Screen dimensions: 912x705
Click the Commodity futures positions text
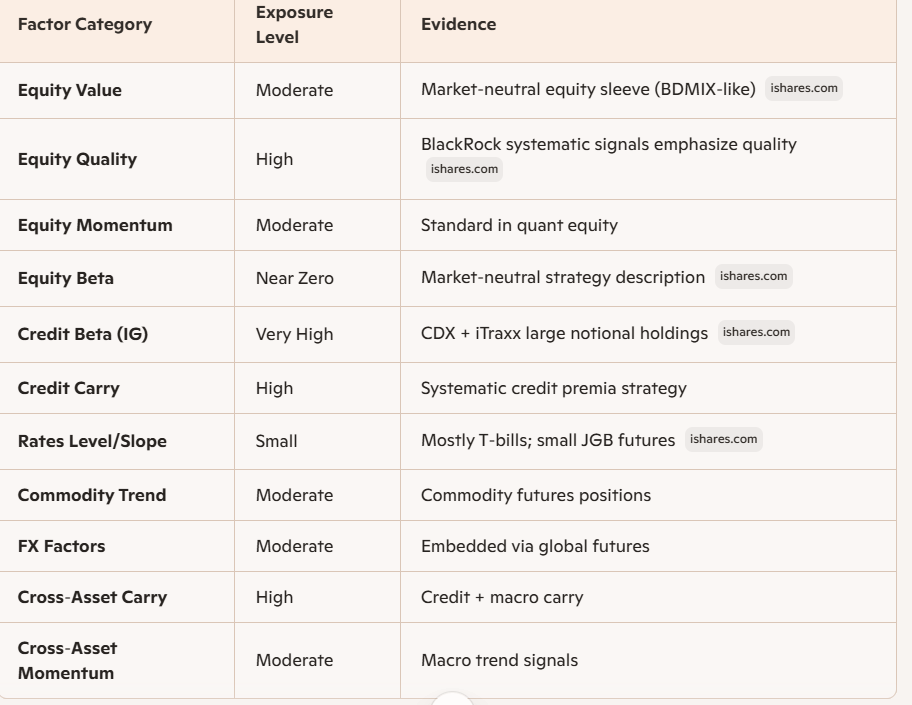tap(536, 495)
